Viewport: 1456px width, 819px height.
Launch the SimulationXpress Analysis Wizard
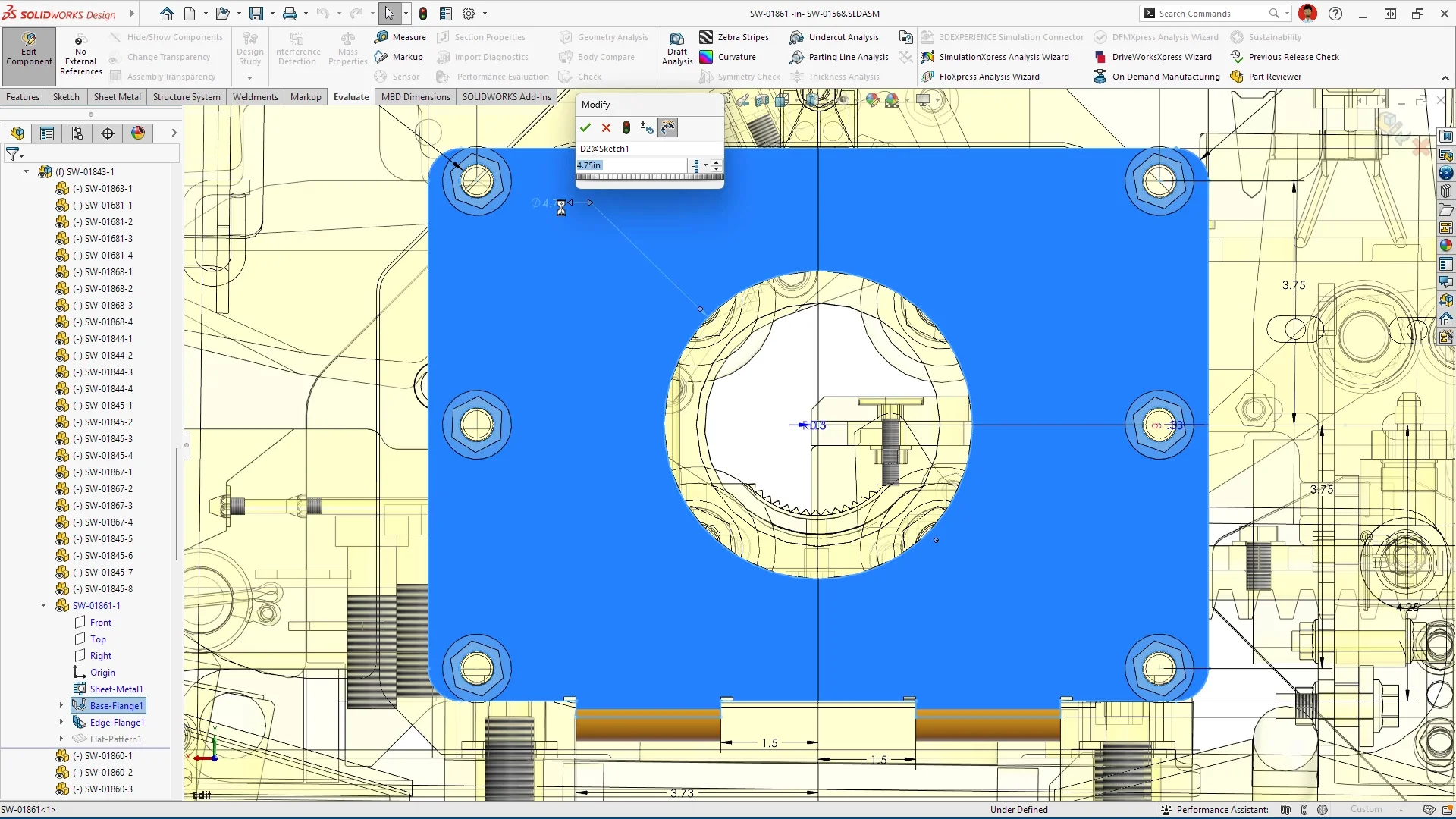tap(995, 57)
